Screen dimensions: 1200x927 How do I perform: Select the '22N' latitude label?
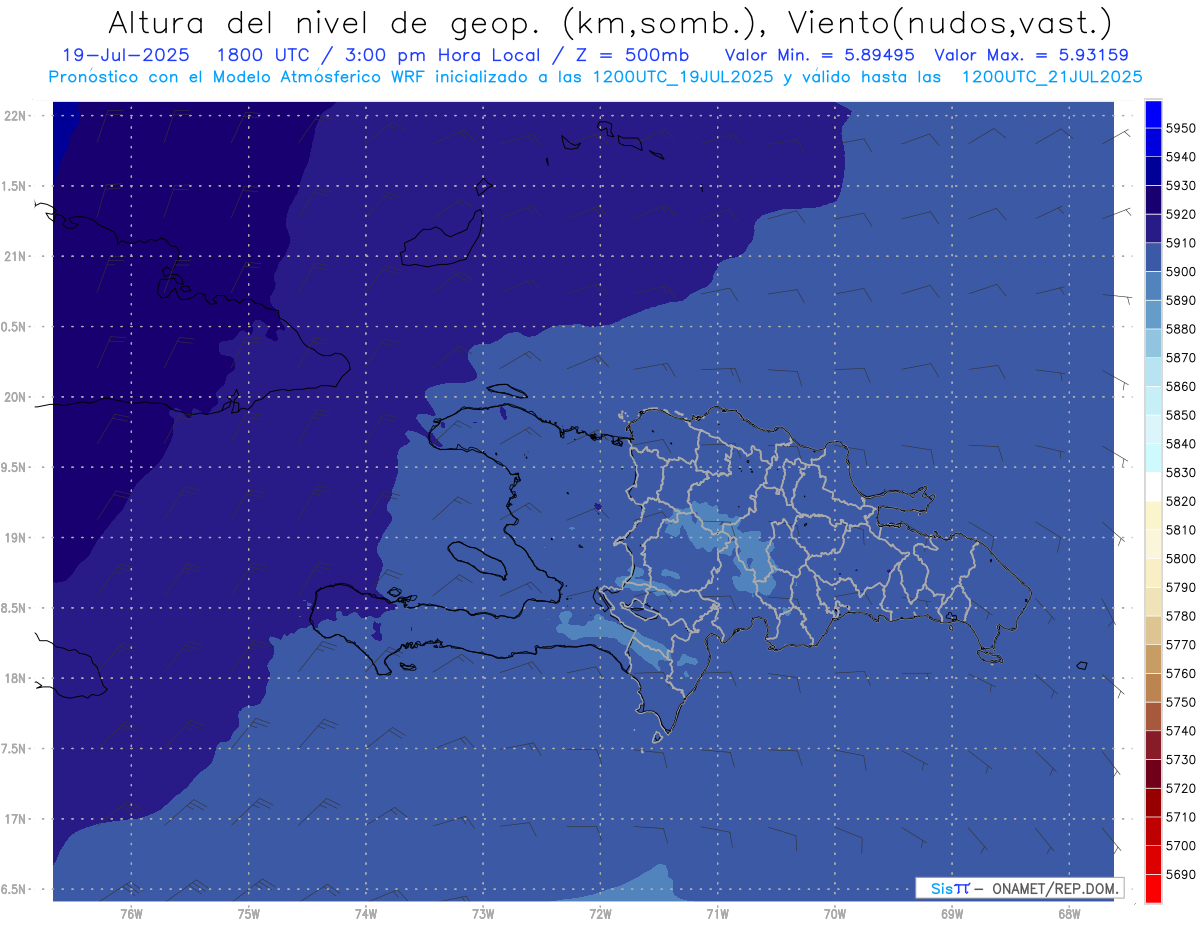(x=15, y=116)
